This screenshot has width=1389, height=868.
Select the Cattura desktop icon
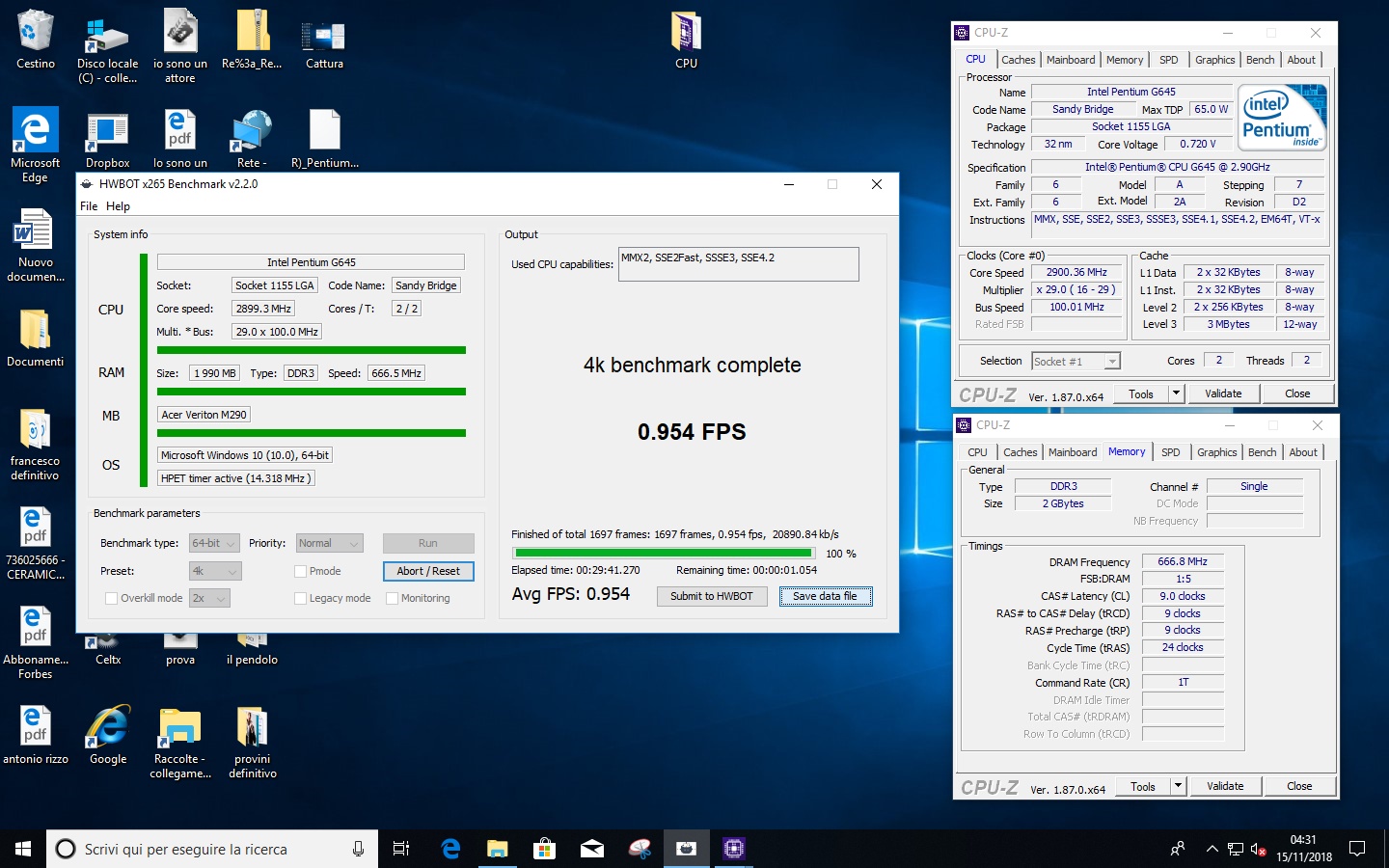tap(324, 39)
